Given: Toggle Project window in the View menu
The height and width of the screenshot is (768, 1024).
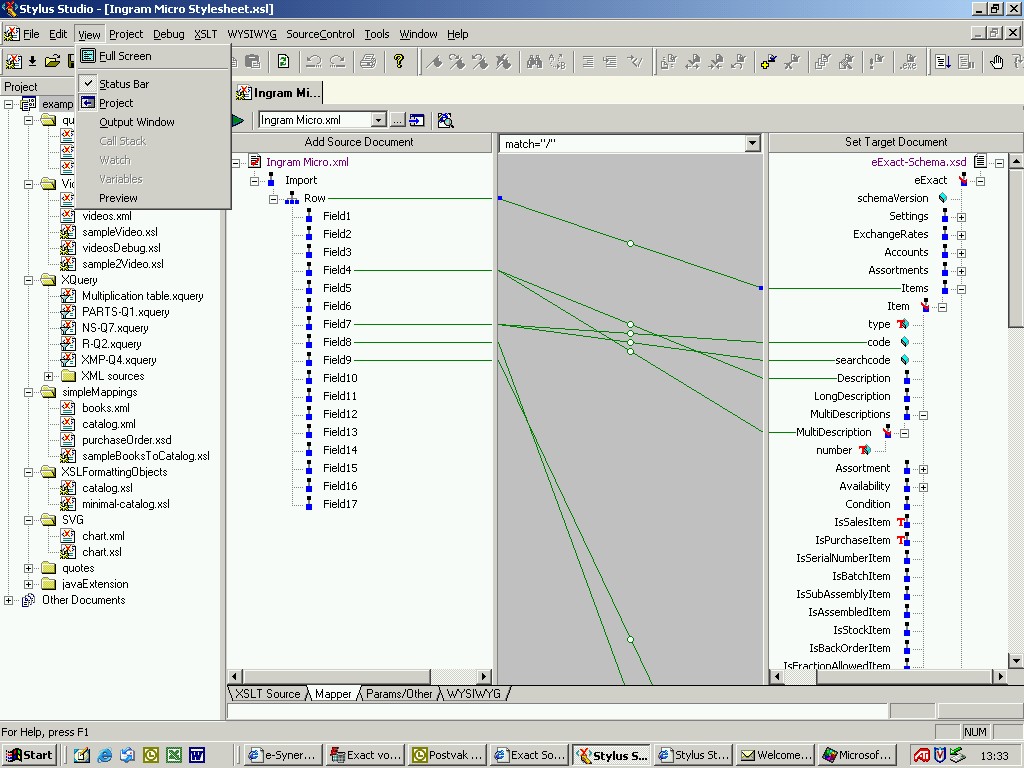Looking at the screenshot, I should click(x=116, y=103).
